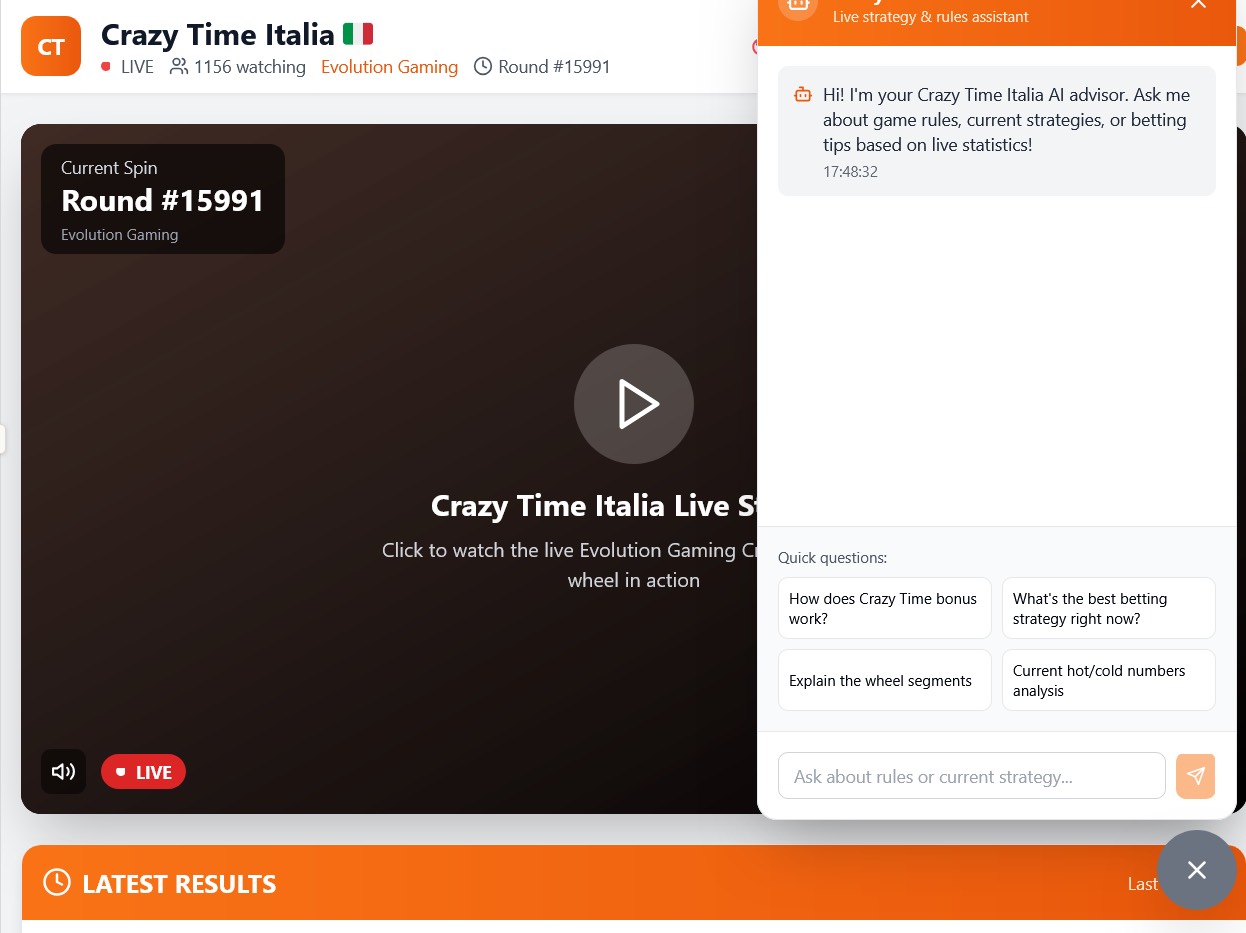Click the ask about rules input field
The height and width of the screenshot is (933, 1246).
click(x=971, y=775)
